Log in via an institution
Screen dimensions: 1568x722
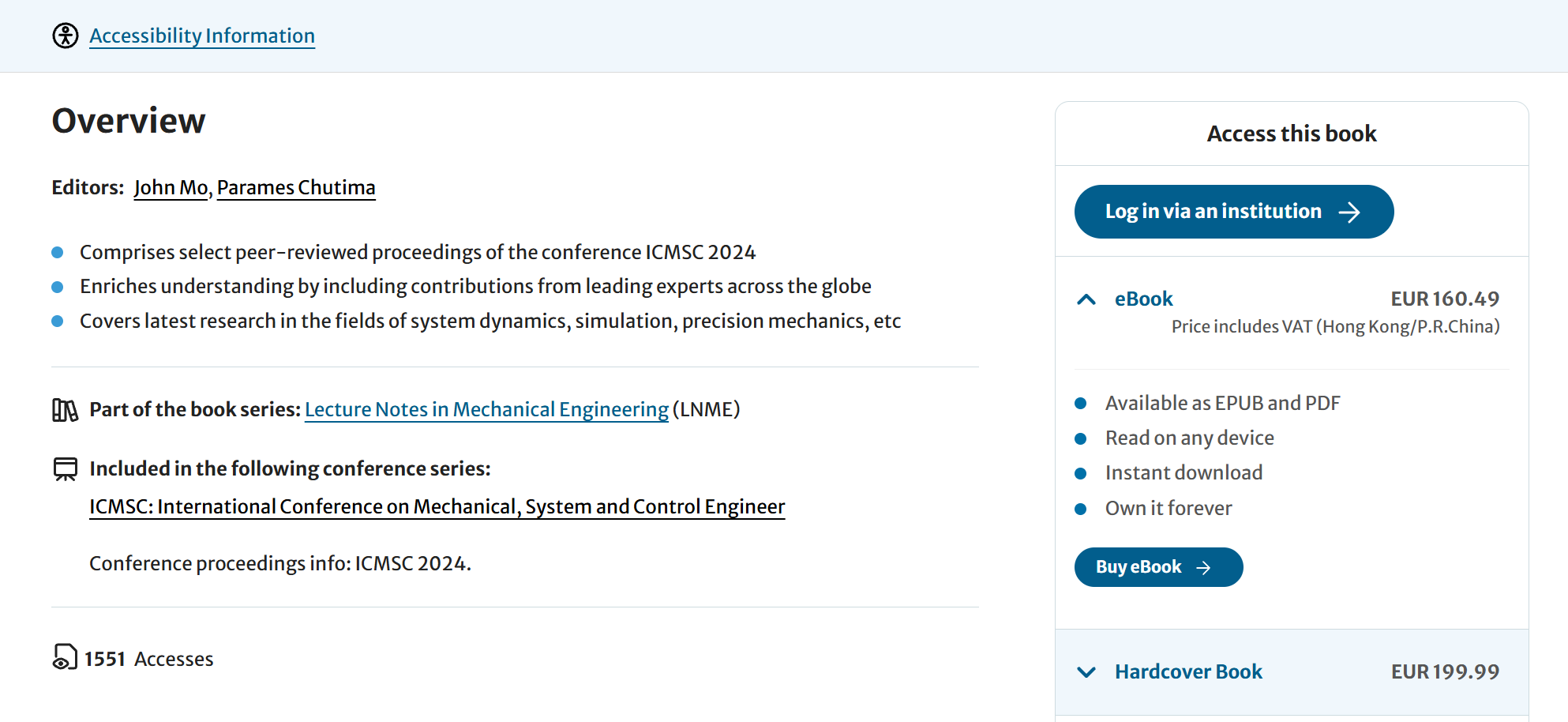1233,212
